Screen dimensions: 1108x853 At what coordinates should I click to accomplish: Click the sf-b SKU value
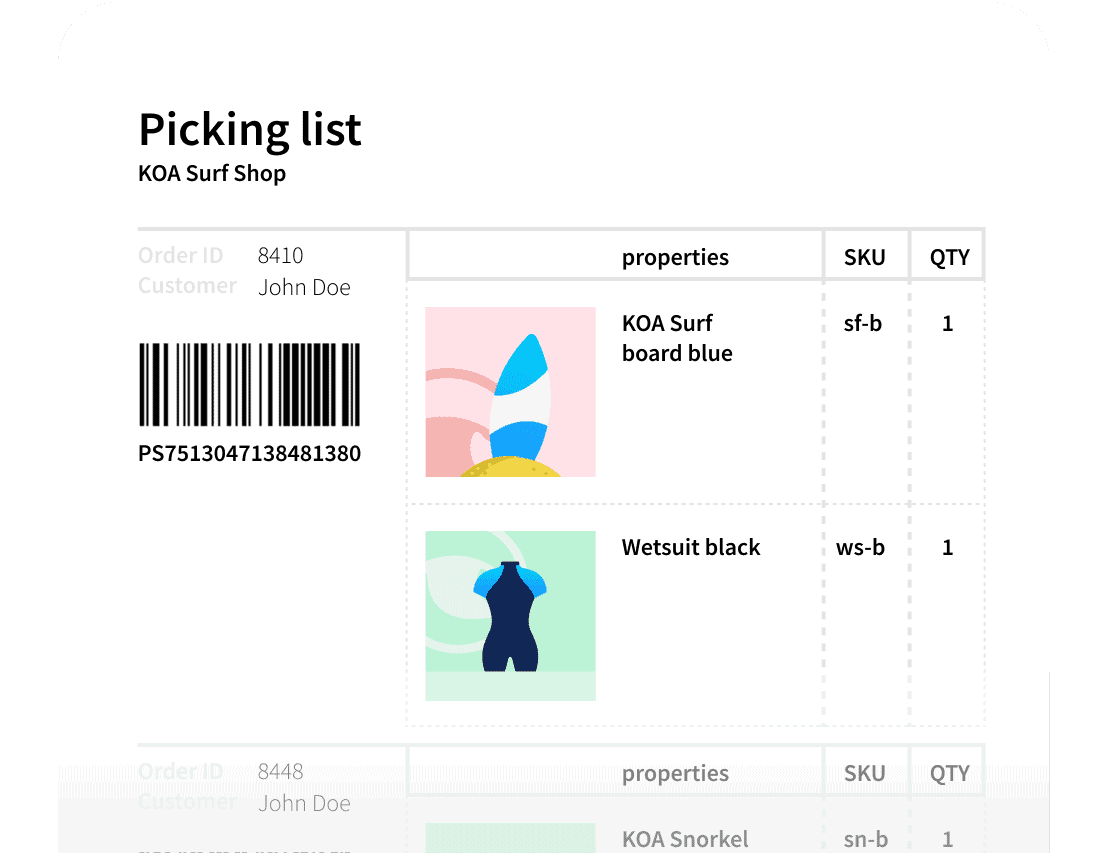click(x=862, y=323)
